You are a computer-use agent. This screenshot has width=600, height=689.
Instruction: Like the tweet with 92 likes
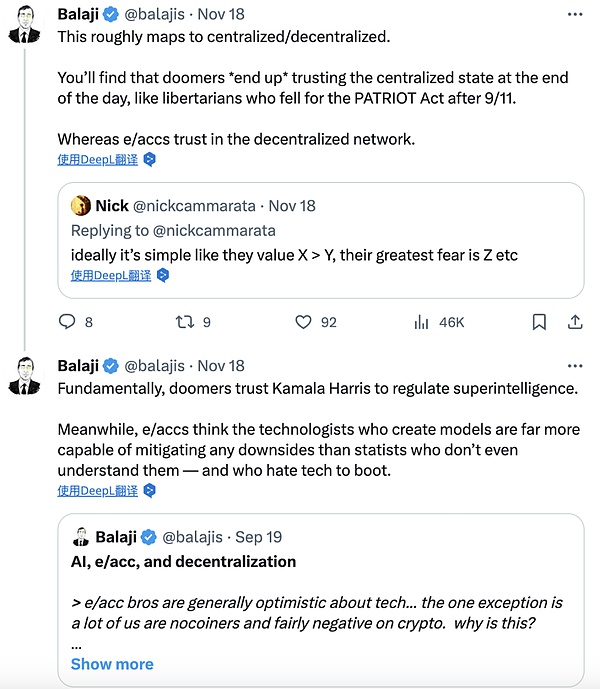[x=305, y=322]
